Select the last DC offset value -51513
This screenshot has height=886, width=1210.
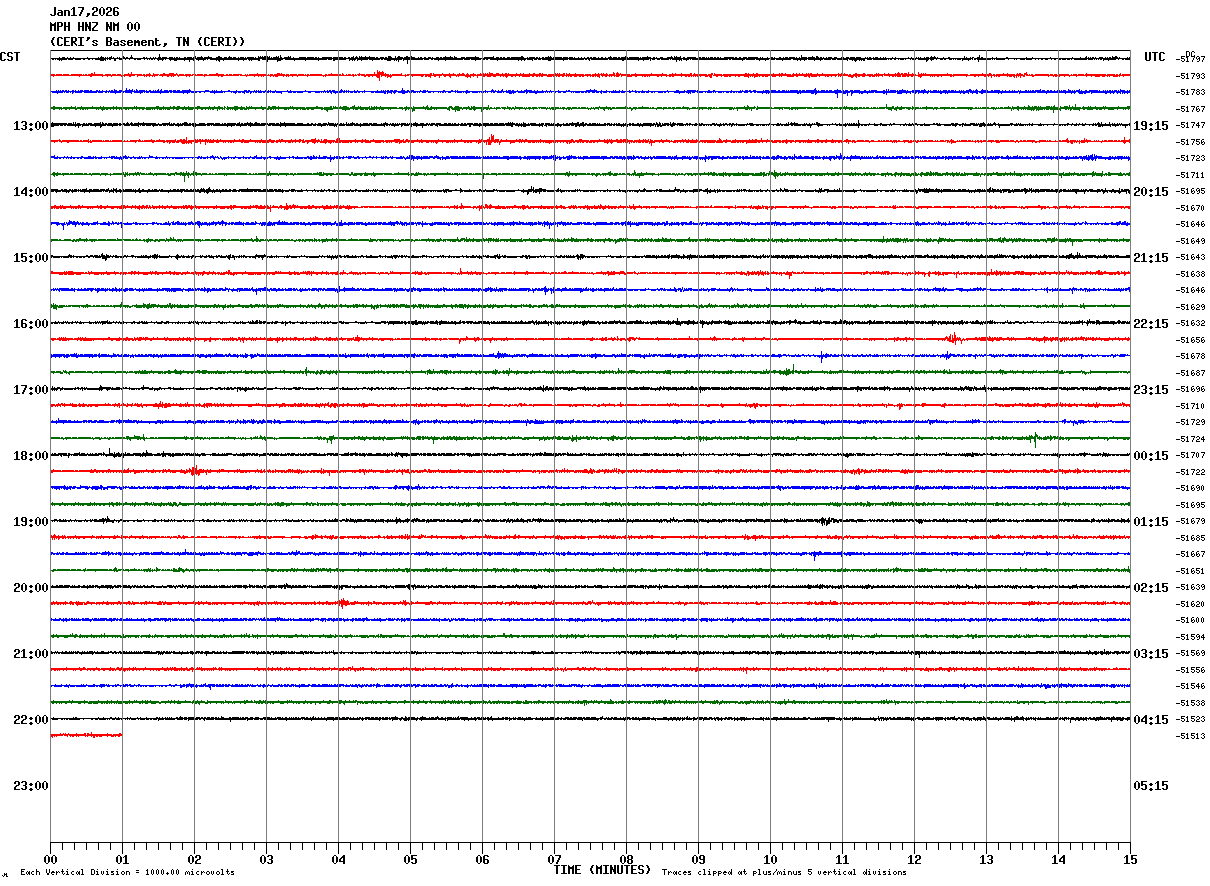pos(1191,736)
